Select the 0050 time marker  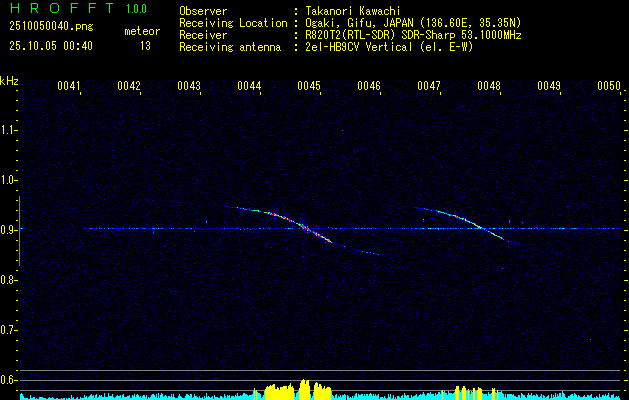click(x=609, y=87)
